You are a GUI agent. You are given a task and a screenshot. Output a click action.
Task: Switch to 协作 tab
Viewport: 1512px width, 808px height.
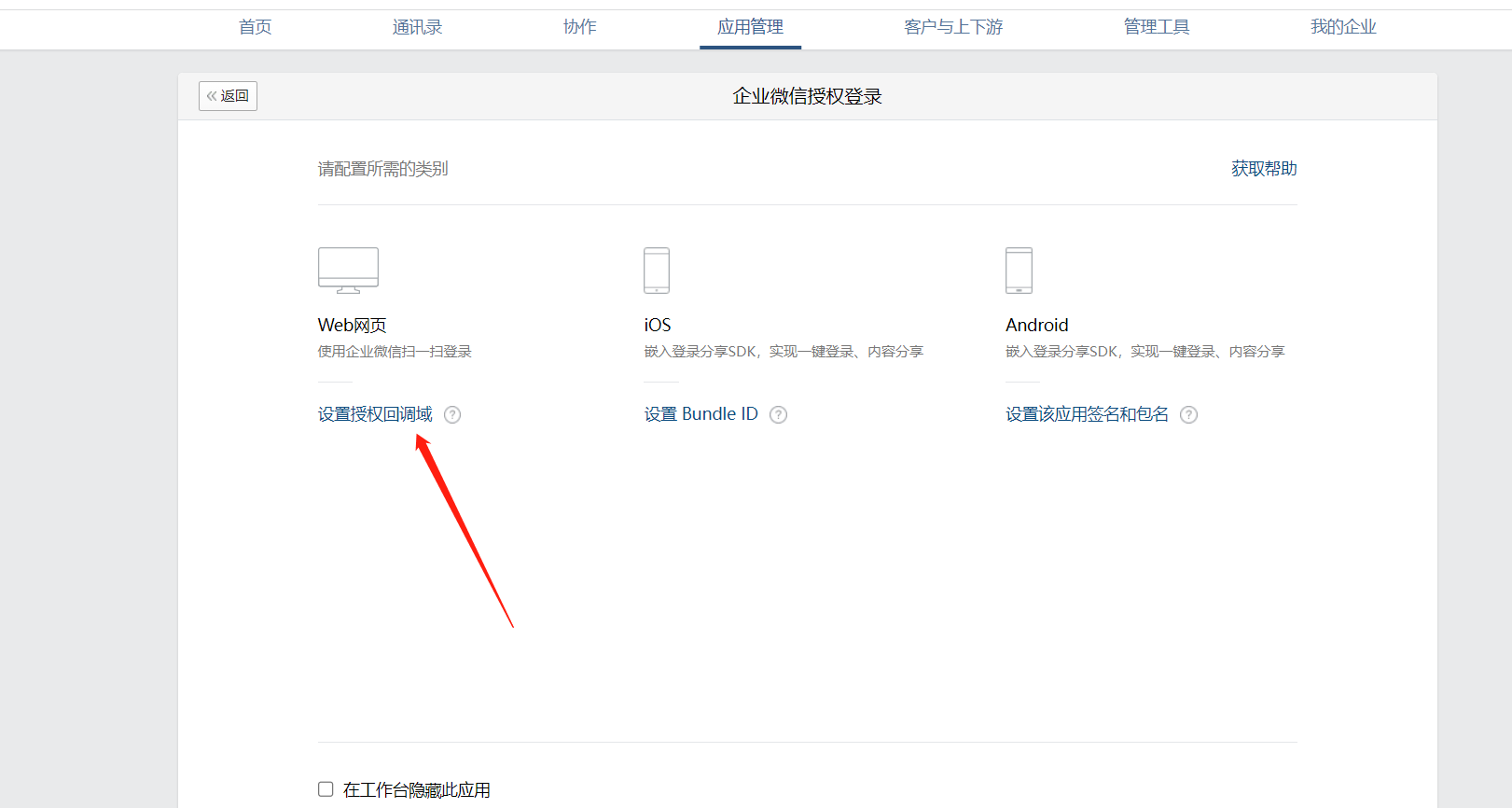[x=579, y=27]
